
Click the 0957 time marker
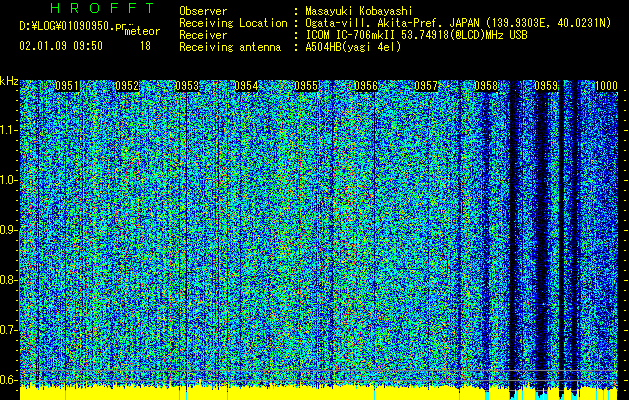pos(426,86)
